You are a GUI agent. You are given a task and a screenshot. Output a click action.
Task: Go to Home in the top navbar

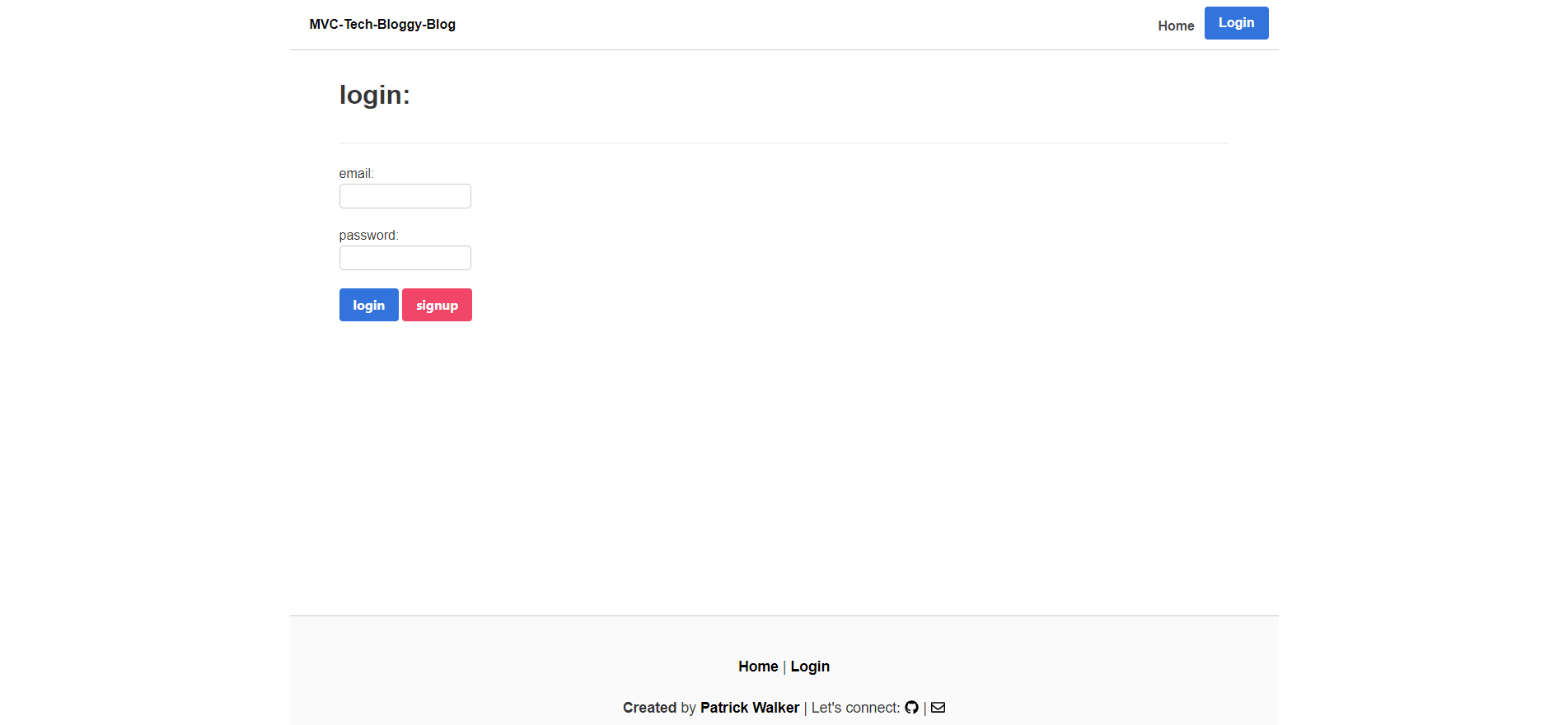1176,26
